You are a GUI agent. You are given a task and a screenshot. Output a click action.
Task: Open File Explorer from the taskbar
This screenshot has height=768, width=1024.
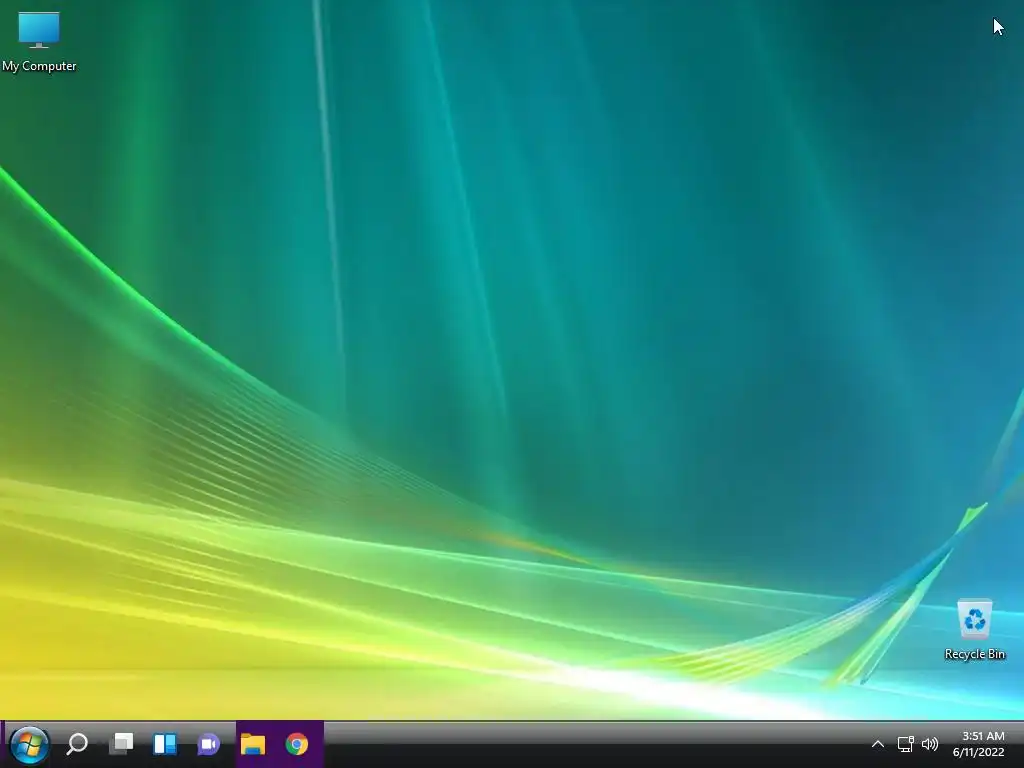click(x=253, y=744)
